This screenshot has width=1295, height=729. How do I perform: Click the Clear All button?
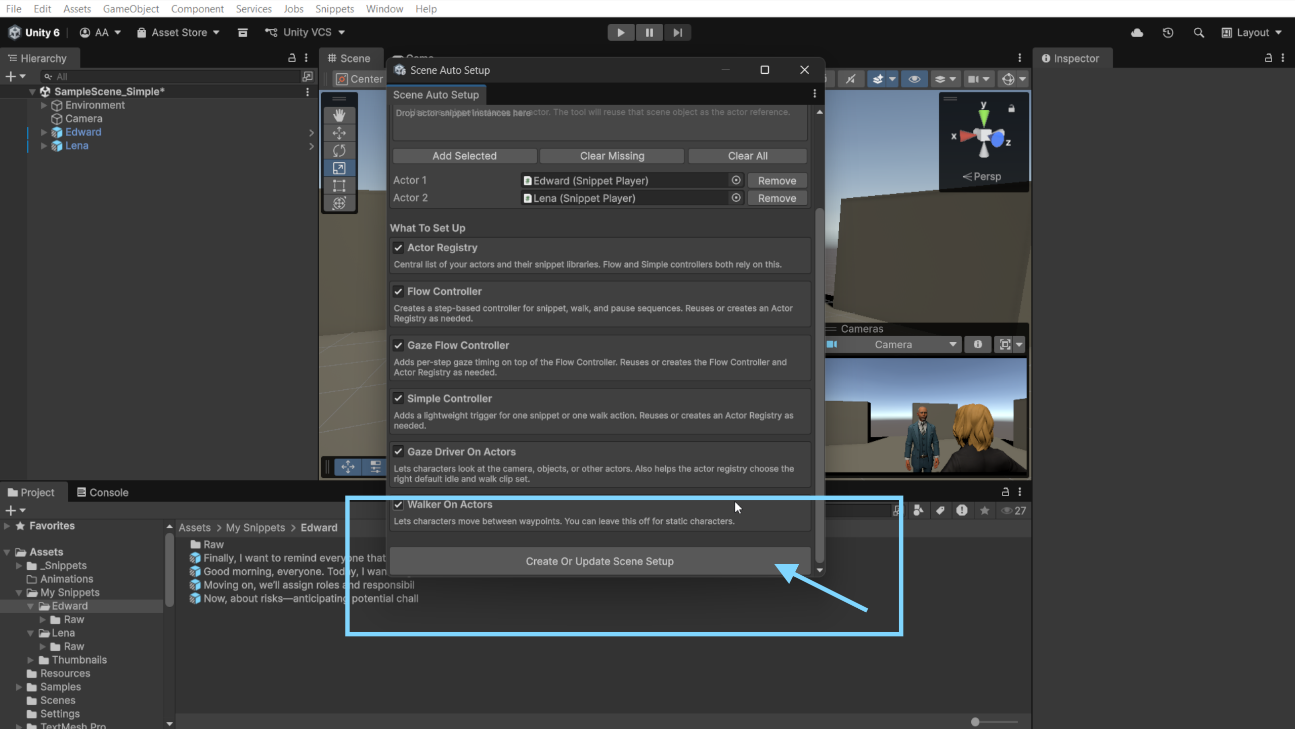pos(748,156)
